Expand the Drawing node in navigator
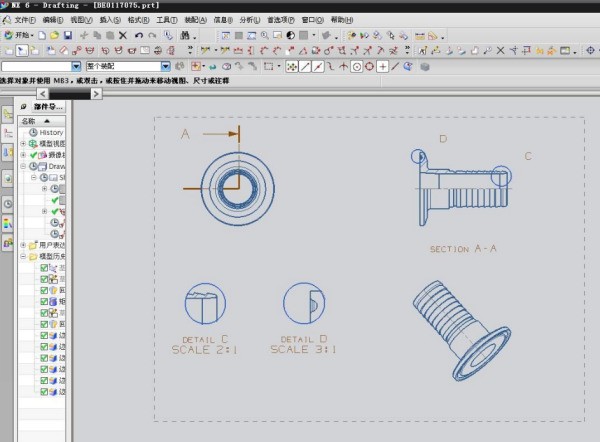The image size is (600, 442). point(24,166)
